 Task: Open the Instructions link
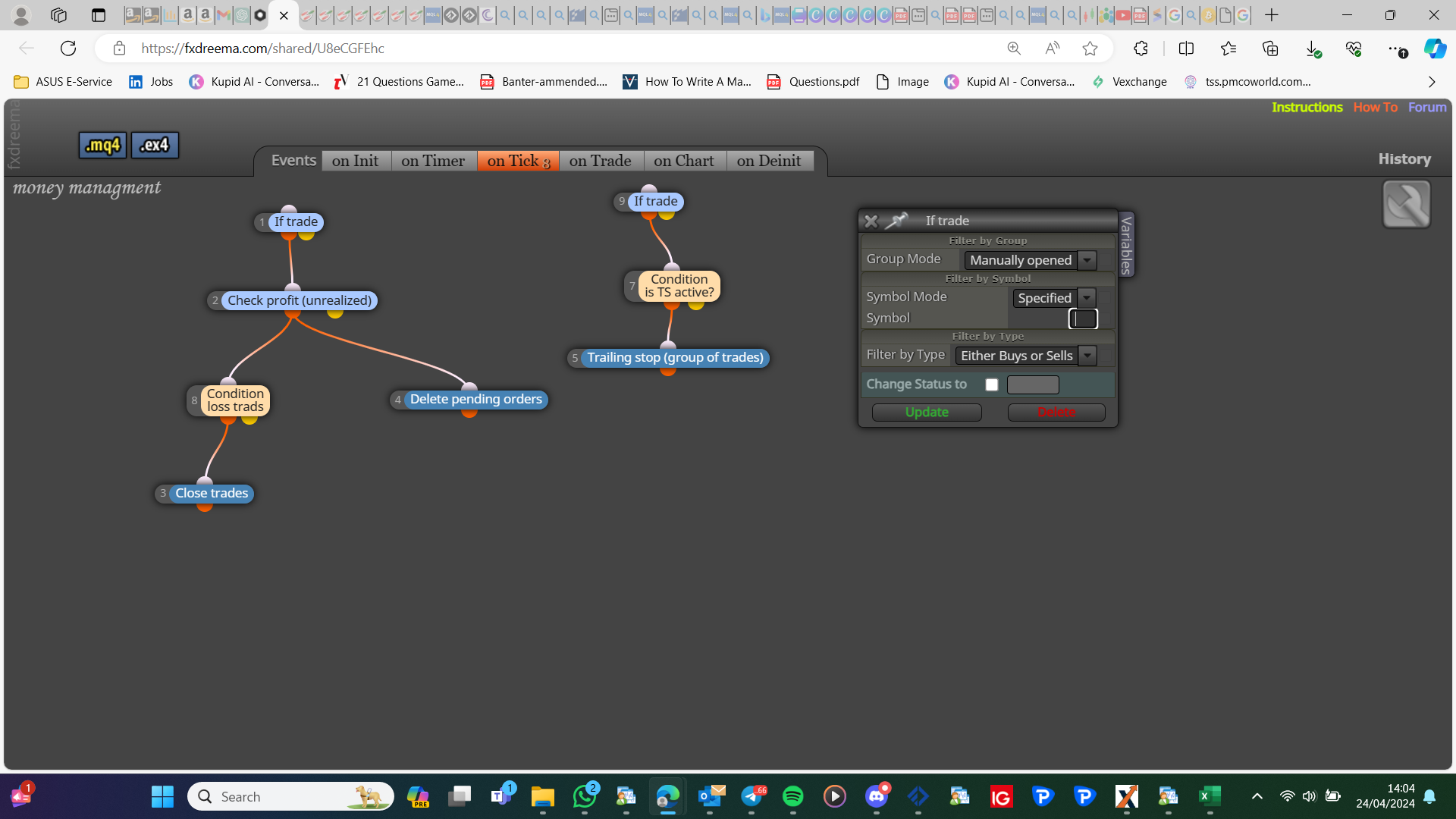point(1307,107)
